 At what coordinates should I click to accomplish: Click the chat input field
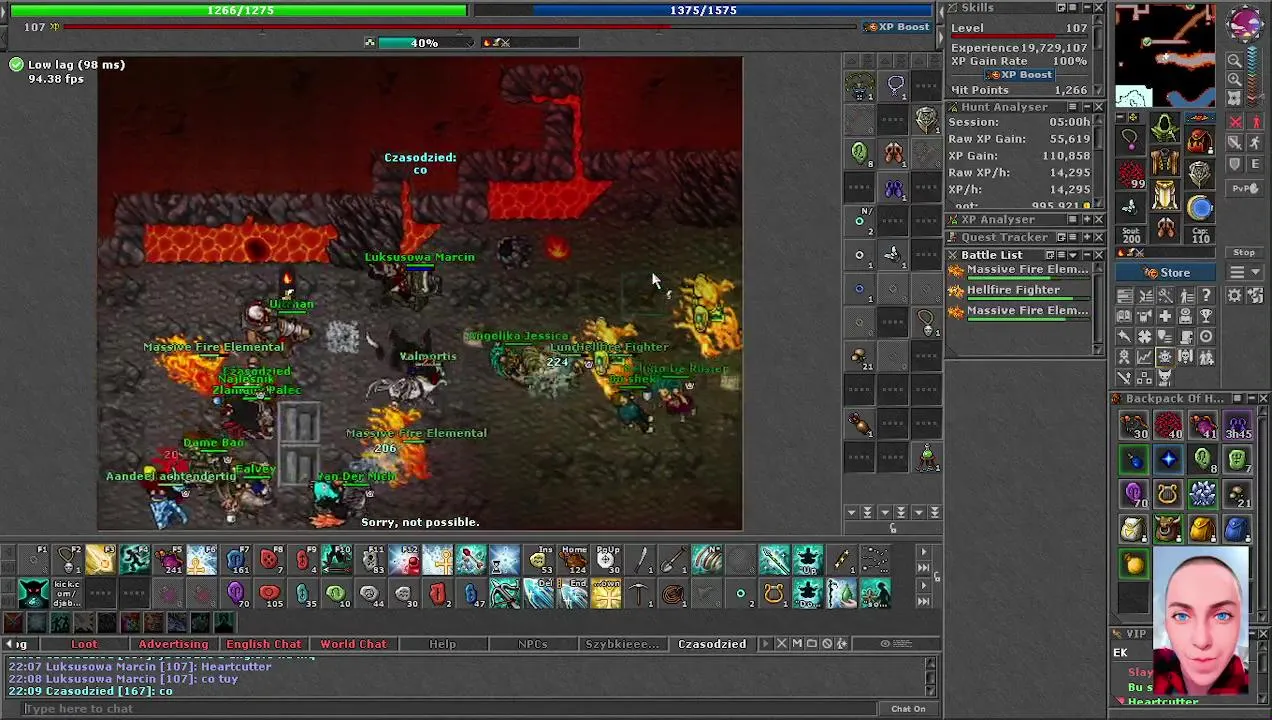point(450,709)
